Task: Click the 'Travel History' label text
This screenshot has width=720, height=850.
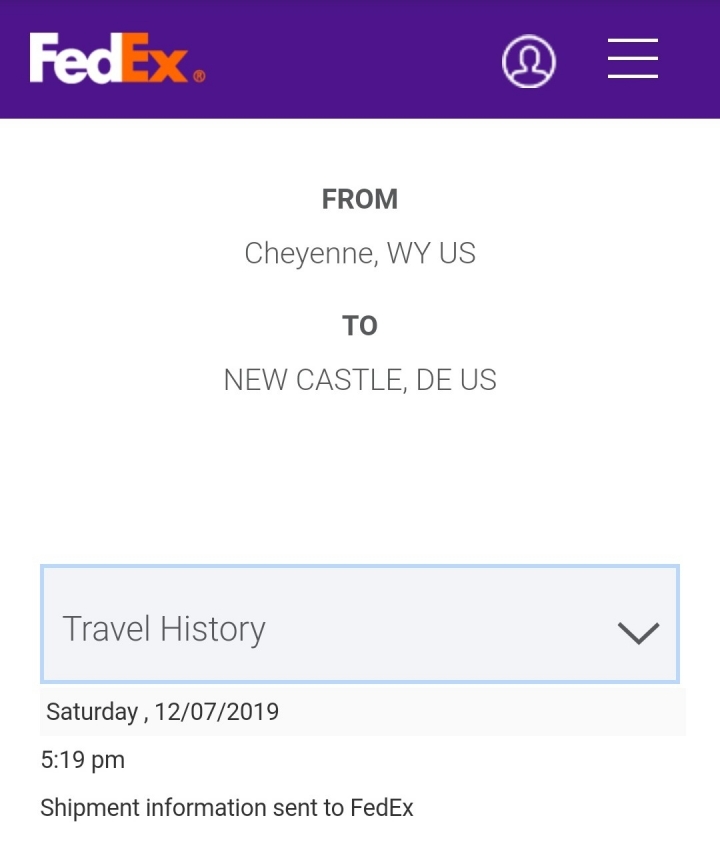Action: coord(164,629)
